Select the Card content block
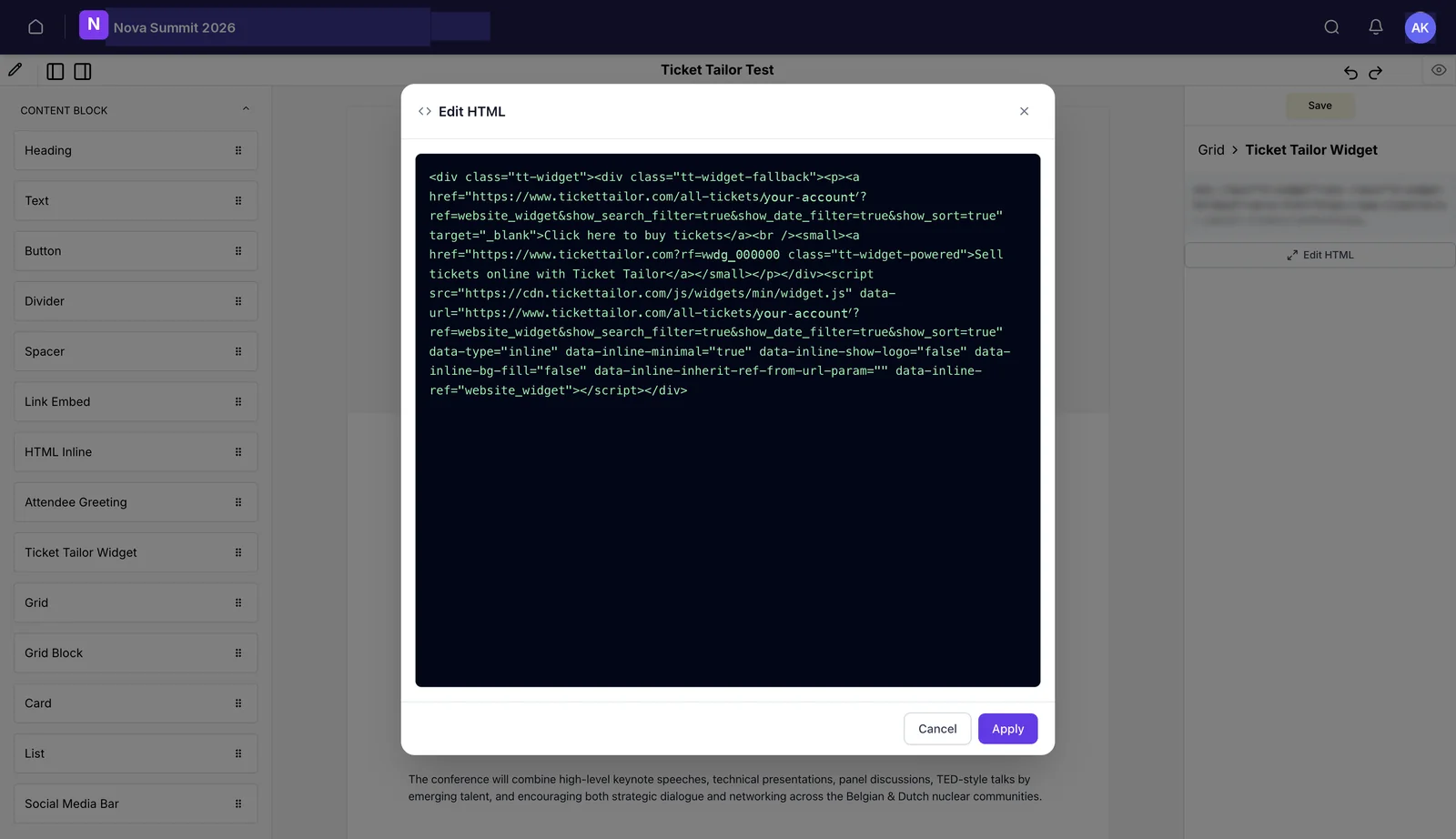 pos(136,703)
